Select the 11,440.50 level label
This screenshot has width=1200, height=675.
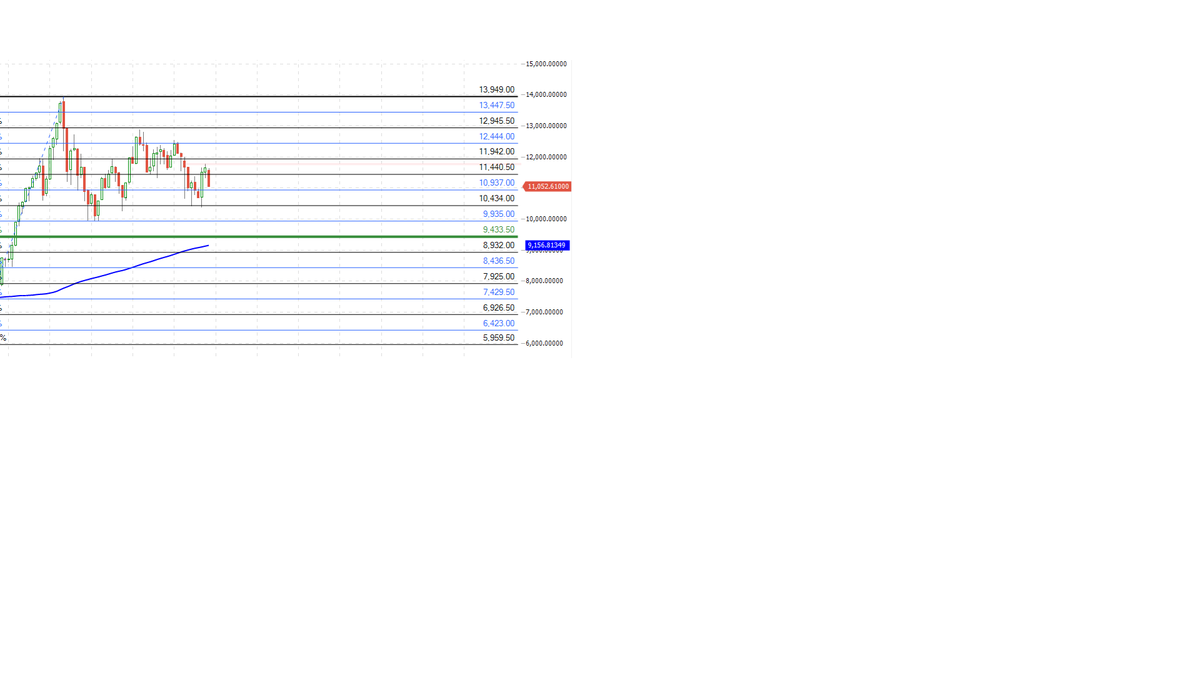[497, 167]
